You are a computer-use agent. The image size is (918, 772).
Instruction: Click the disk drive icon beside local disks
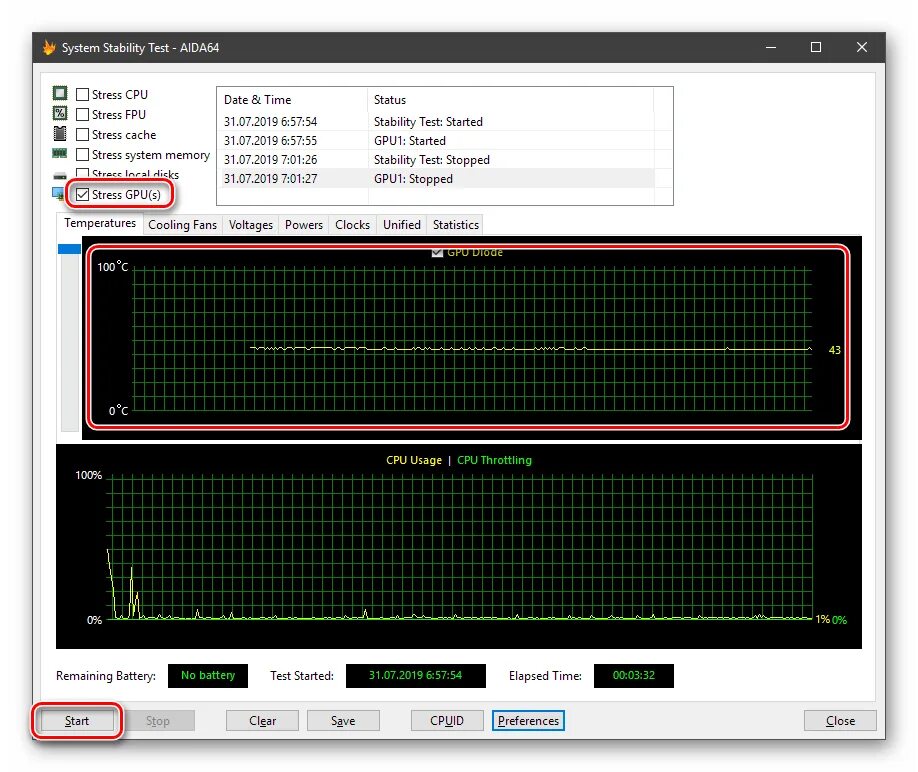coord(60,176)
